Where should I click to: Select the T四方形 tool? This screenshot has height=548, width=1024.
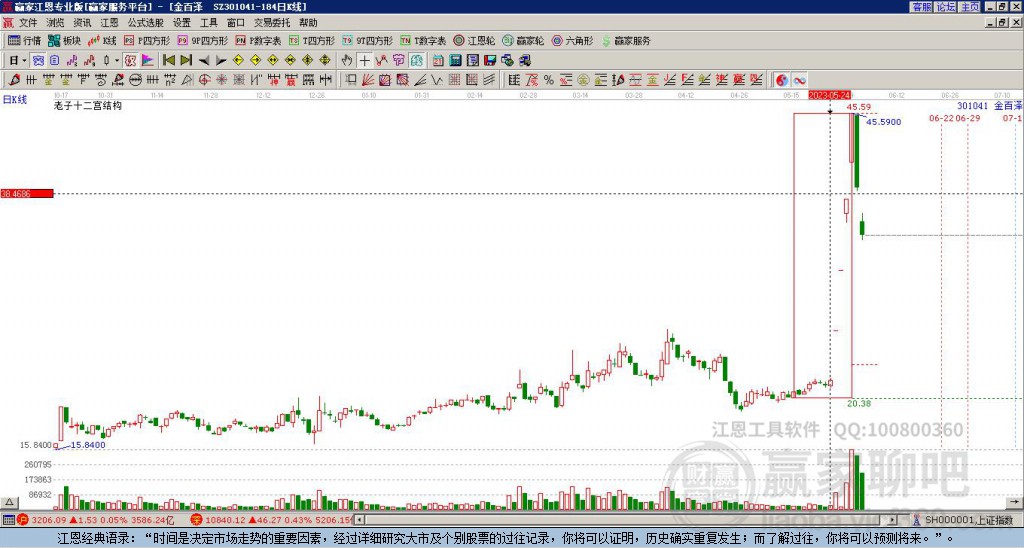click(x=312, y=40)
